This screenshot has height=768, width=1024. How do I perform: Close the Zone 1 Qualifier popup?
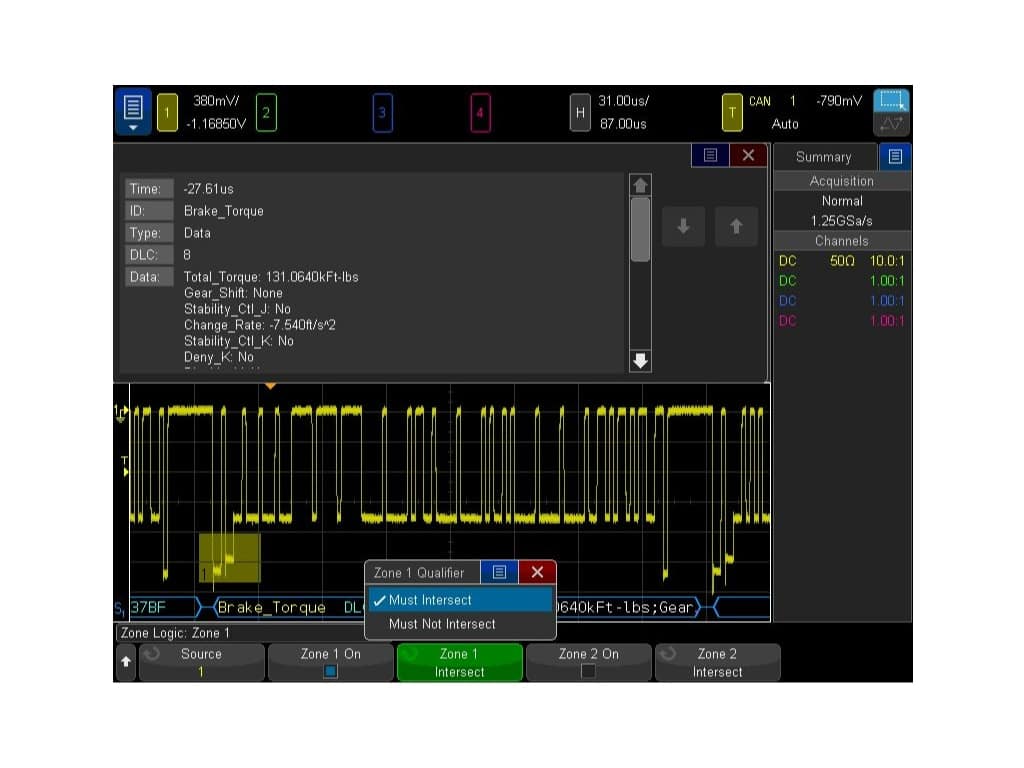537,572
